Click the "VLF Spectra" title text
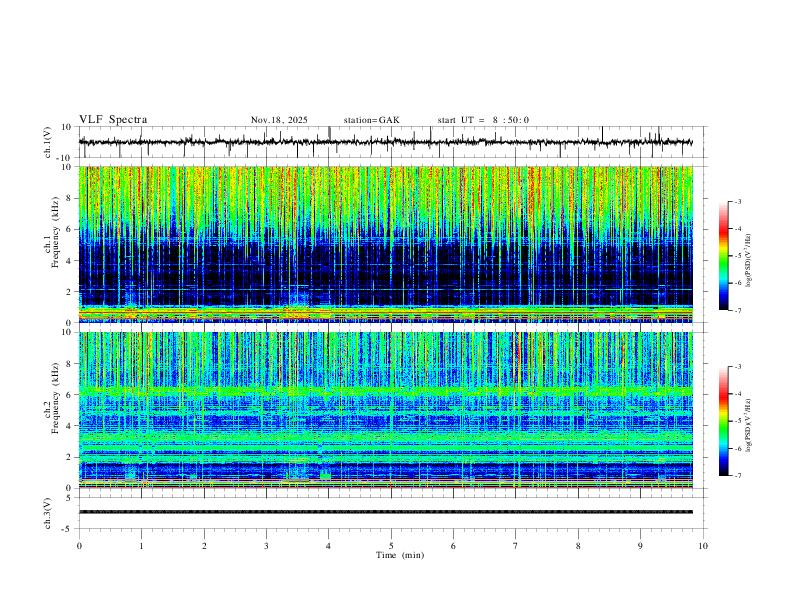 pyautogui.click(x=113, y=120)
